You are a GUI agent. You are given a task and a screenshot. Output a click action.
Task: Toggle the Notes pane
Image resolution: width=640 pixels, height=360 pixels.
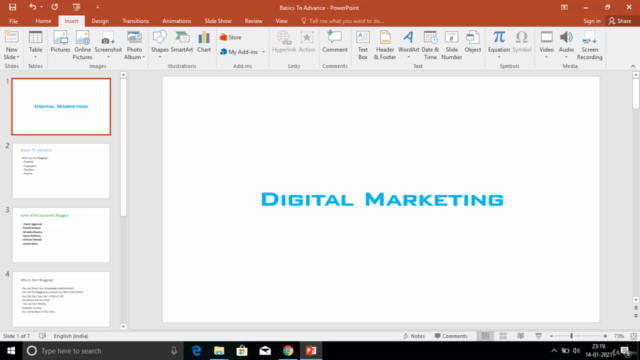[414, 336]
